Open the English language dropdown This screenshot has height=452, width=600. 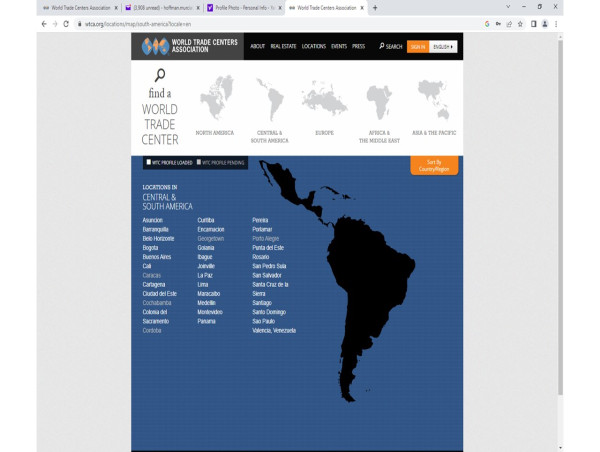443,46
